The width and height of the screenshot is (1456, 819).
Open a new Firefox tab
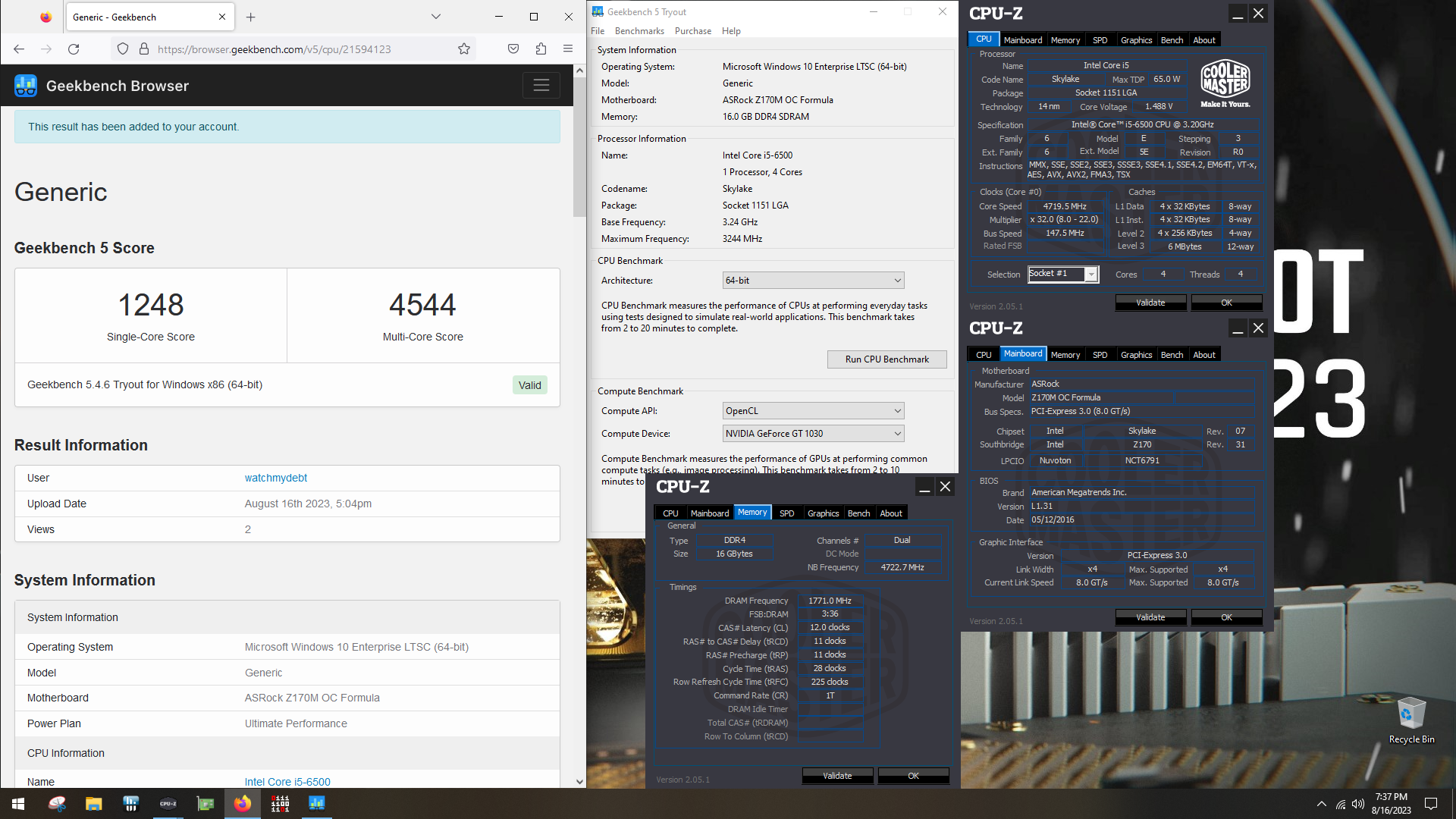tap(251, 17)
